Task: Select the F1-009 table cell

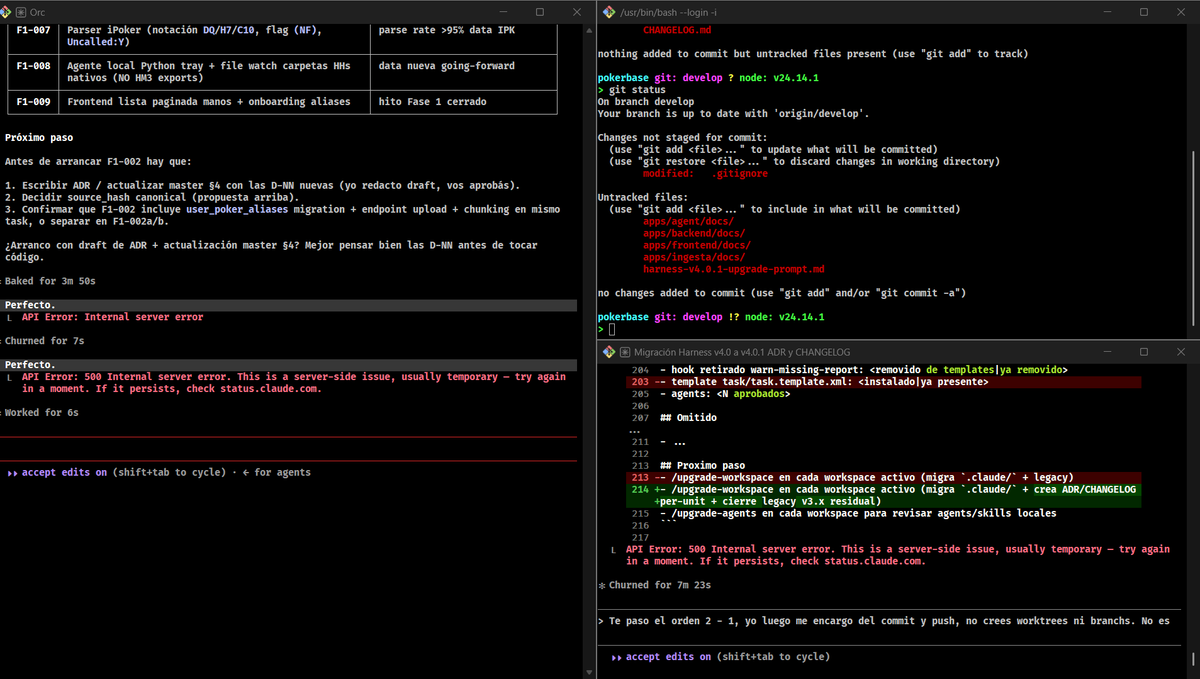Action: point(34,102)
